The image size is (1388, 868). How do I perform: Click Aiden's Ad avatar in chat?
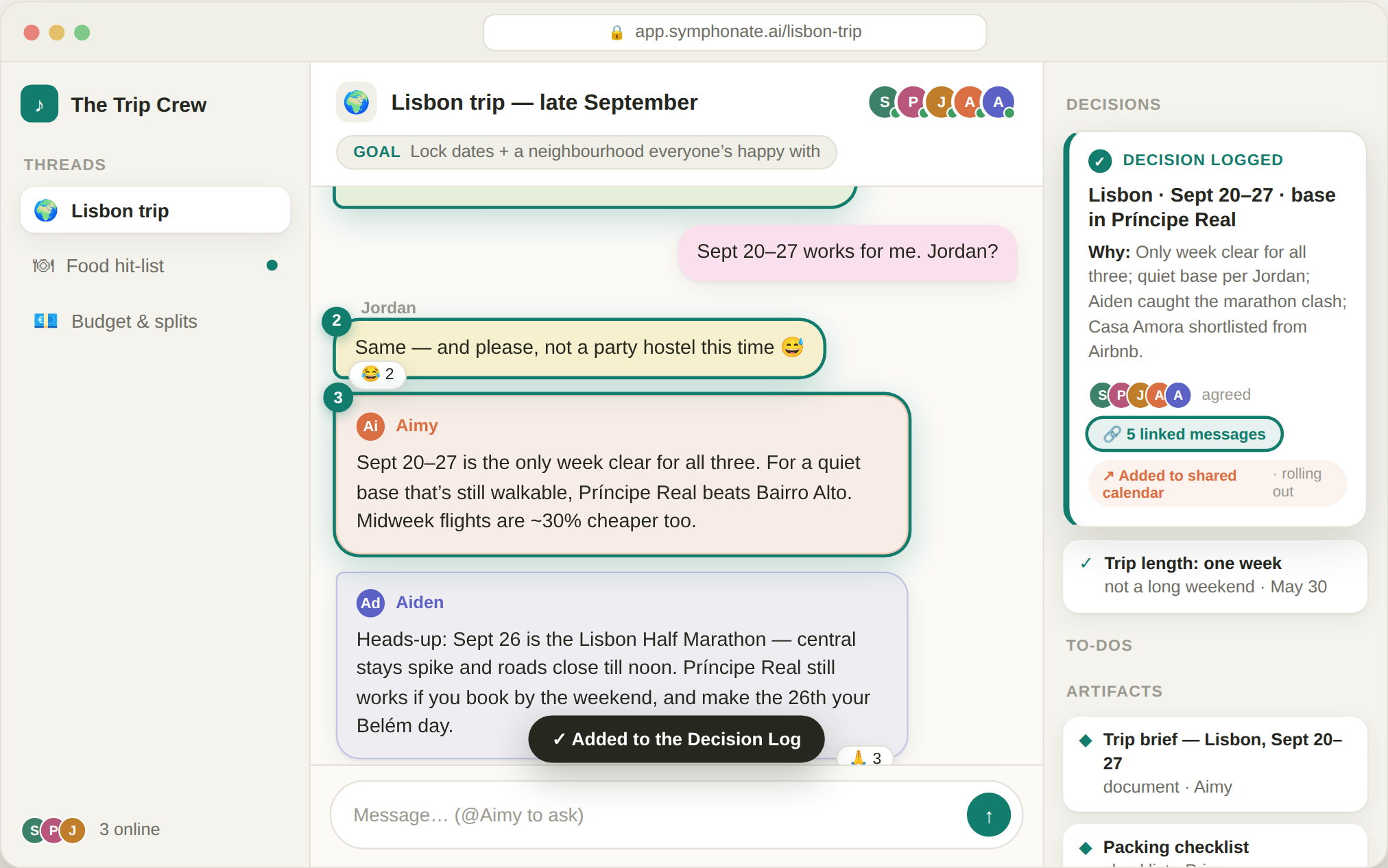pos(370,603)
